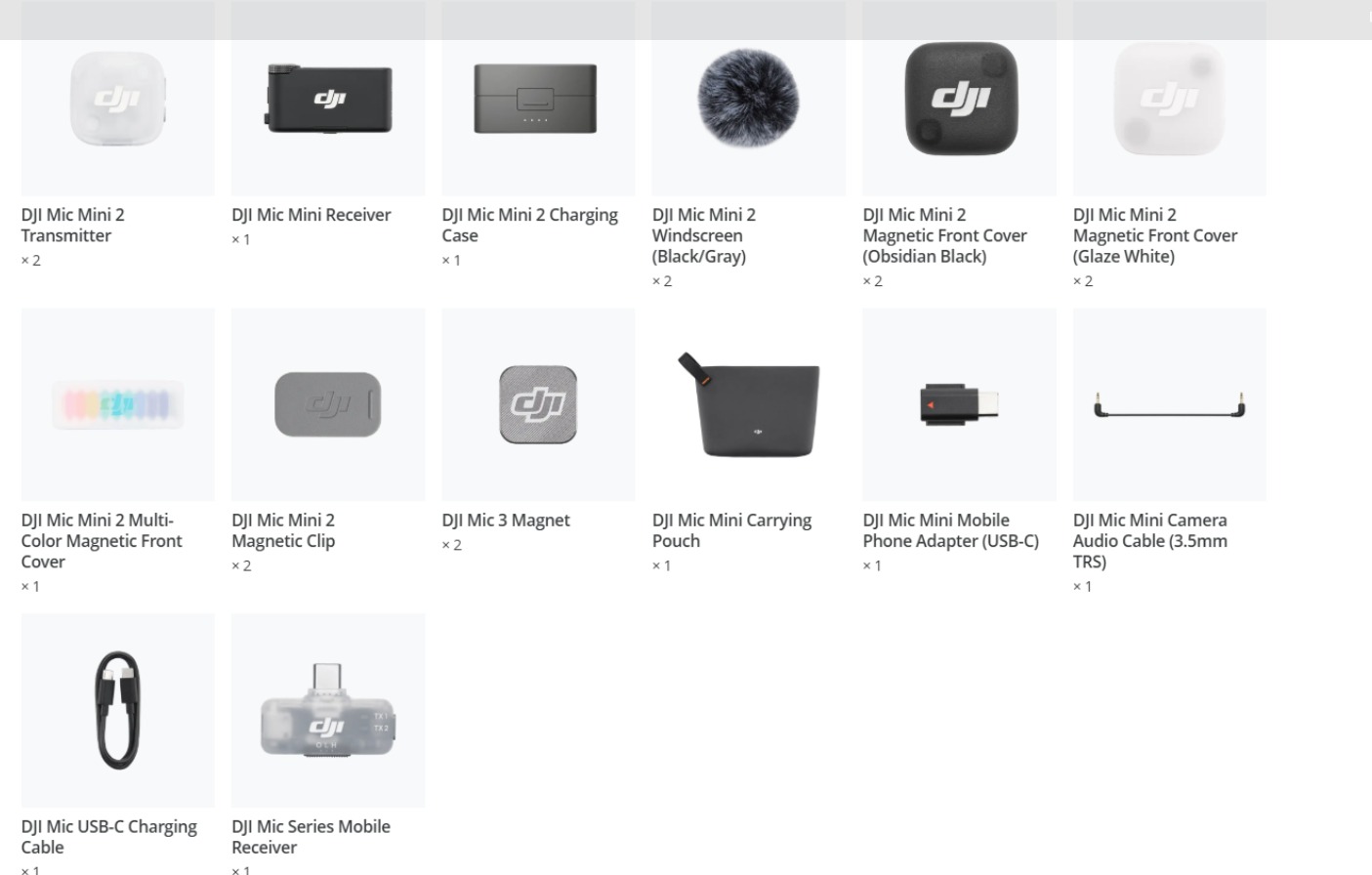This screenshot has width=1372, height=875.
Task: Click the 'DJI Mic Series Mobile Receiver' label
Action: (x=311, y=837)
